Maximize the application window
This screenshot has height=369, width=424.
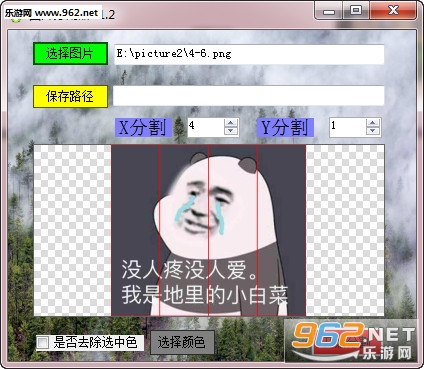tap(356, 11)
